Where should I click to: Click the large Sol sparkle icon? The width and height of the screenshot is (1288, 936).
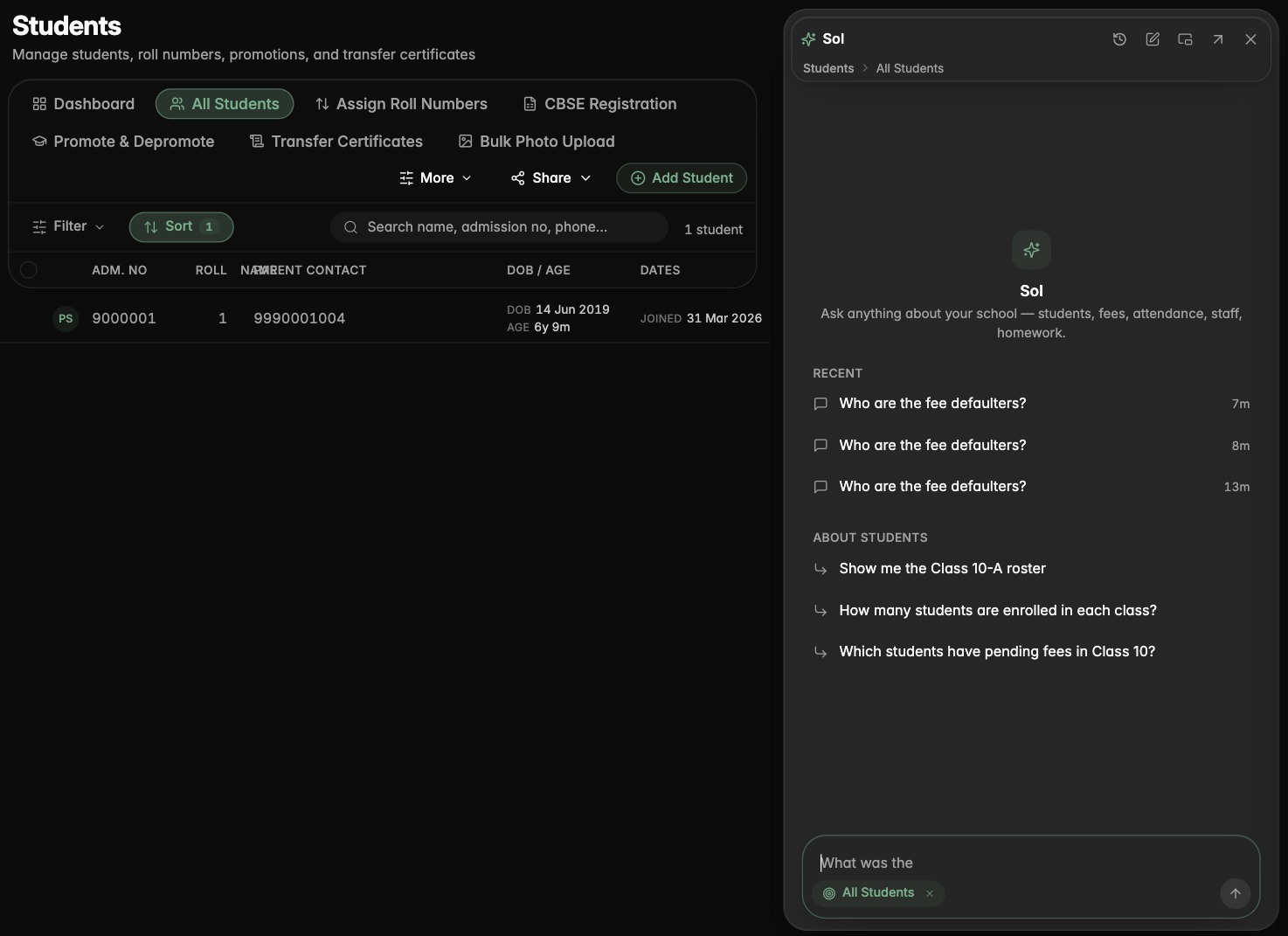1031,250
